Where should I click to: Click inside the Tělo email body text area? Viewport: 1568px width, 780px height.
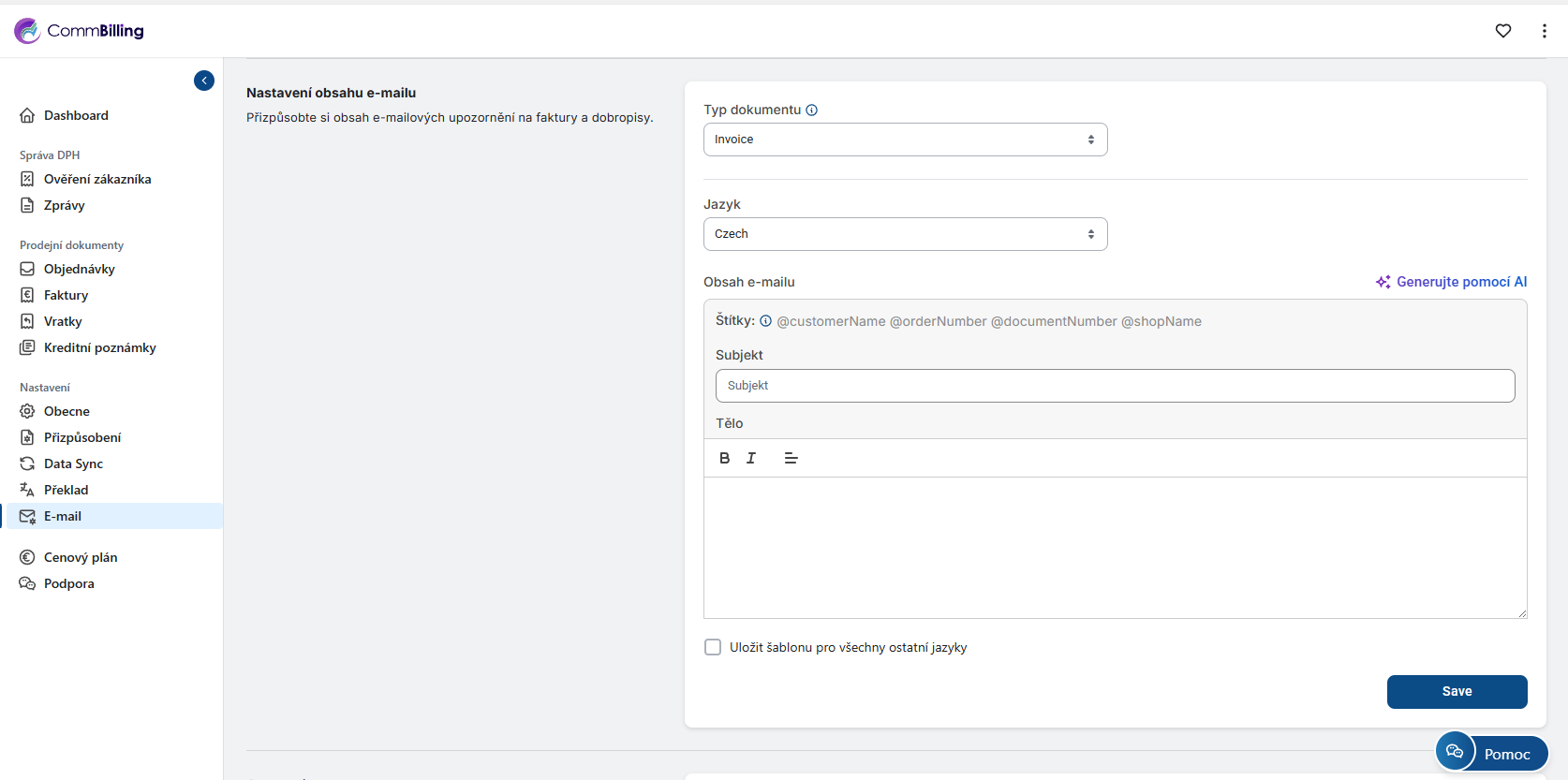[1115, 548]
